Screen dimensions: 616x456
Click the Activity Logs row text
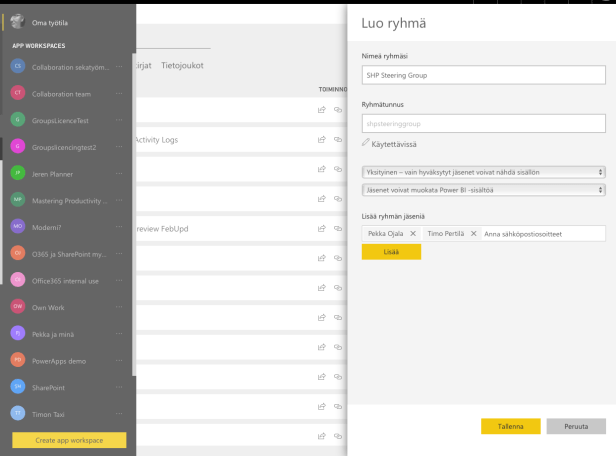coord(157,140)
